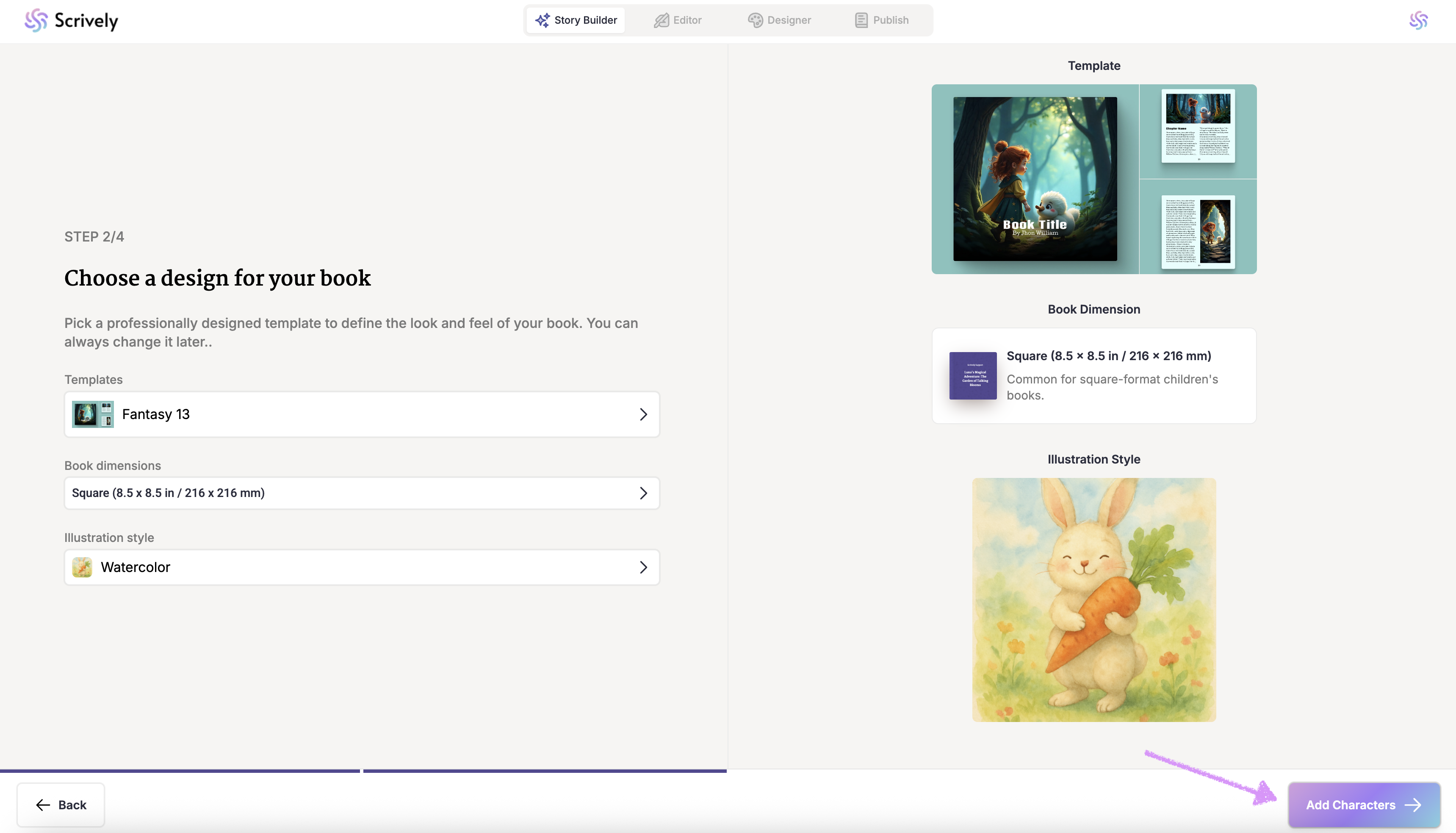Click the Designer palette icon

pos(755,20)
